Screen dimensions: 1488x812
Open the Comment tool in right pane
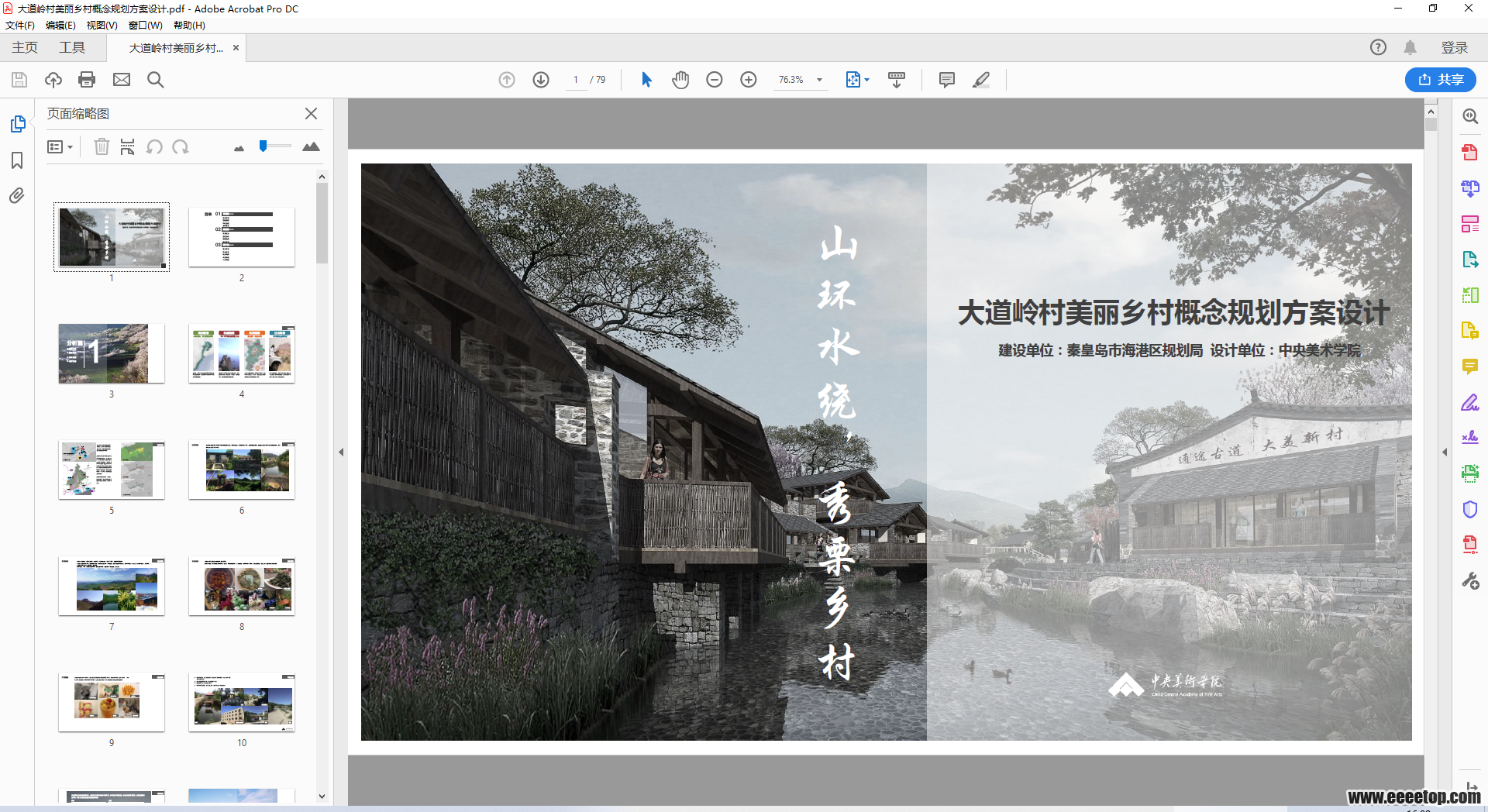1469,366
